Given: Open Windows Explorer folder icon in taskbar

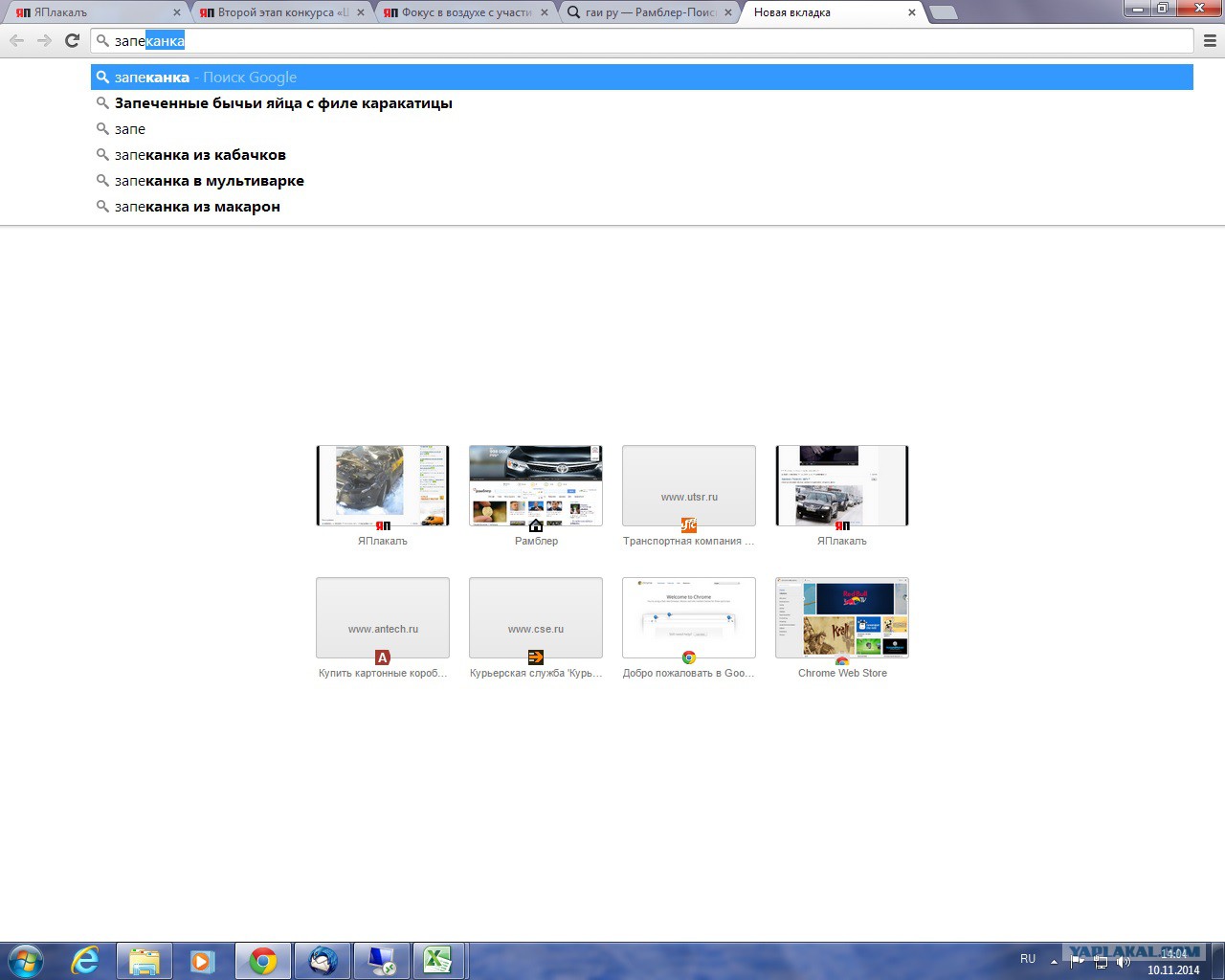Looking at the screenshot, I should click(145, 961).
